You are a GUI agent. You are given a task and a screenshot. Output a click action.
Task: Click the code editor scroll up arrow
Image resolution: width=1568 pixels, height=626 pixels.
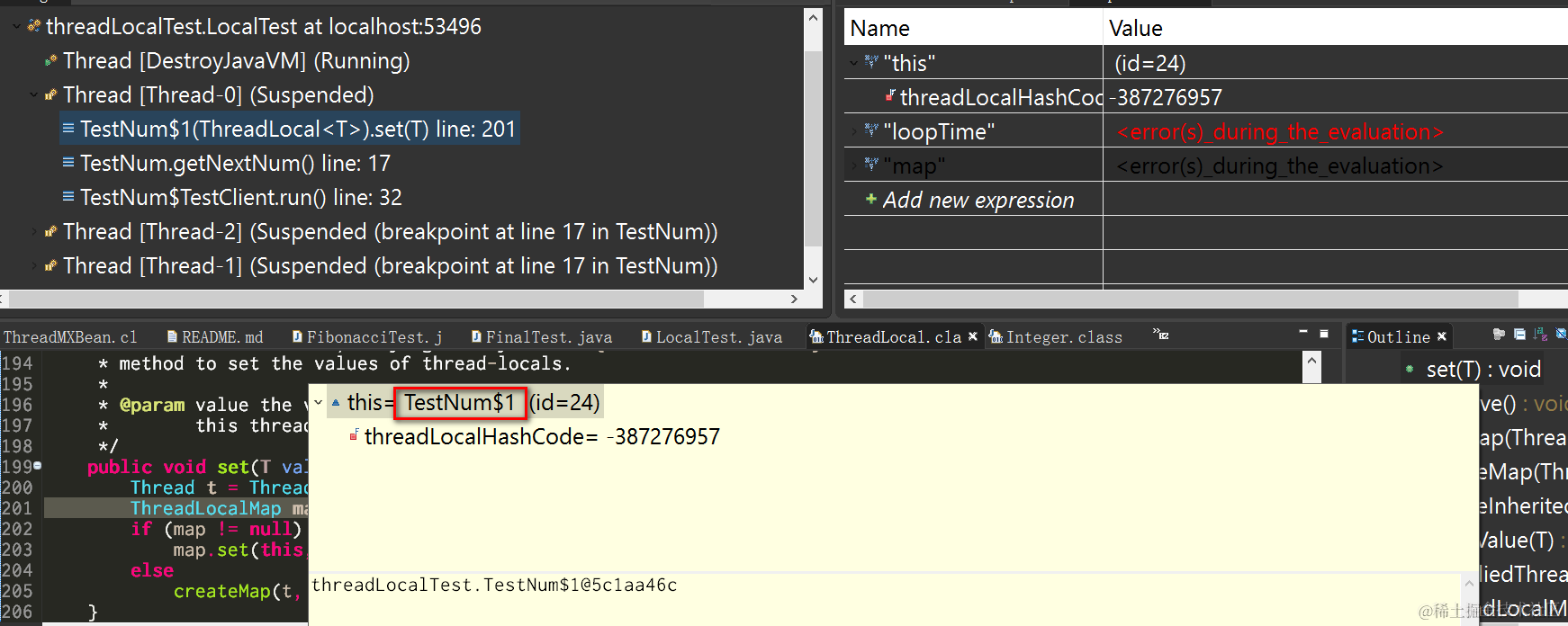pyautogui.click(x=1312, y=361)
